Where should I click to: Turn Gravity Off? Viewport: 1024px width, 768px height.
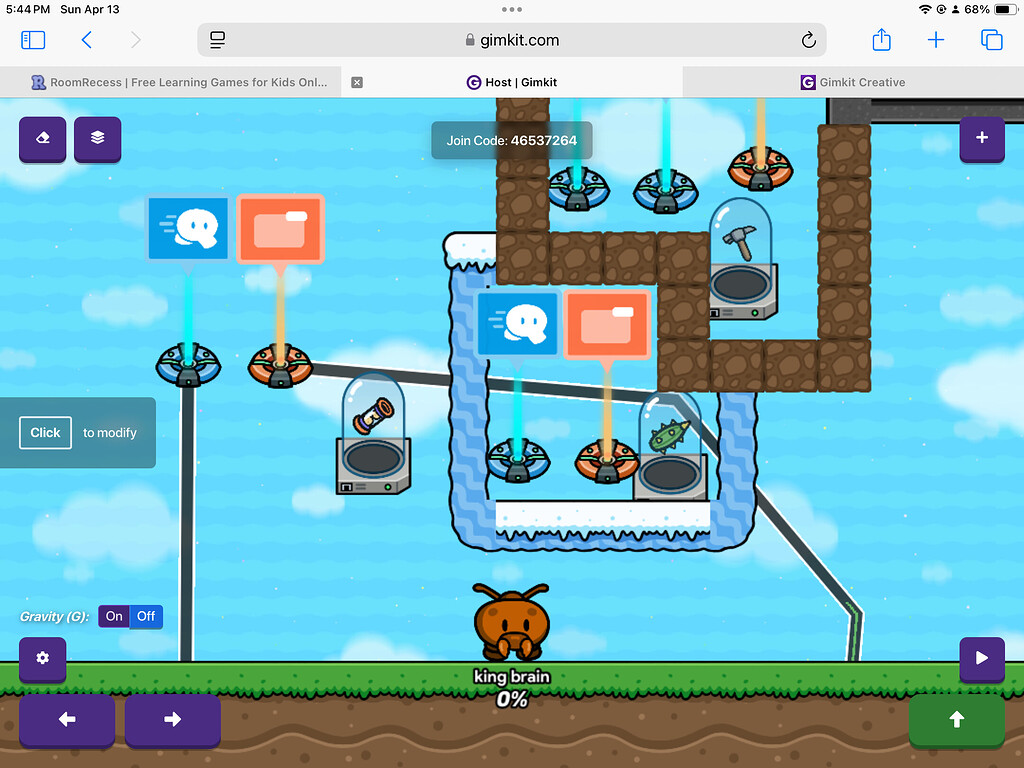pos(146,617)
